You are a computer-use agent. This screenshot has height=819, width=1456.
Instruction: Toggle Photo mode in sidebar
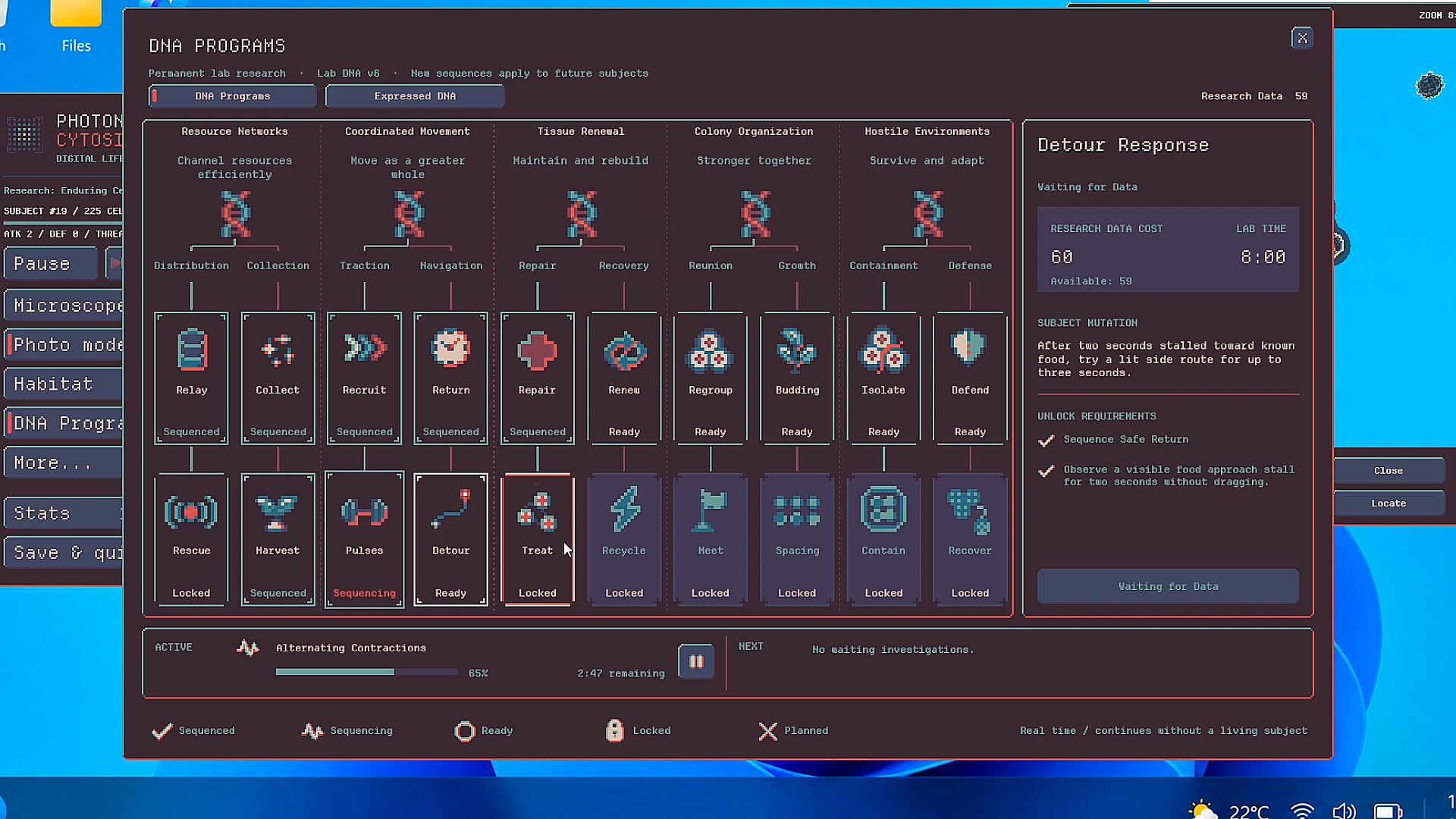[64, 345]
